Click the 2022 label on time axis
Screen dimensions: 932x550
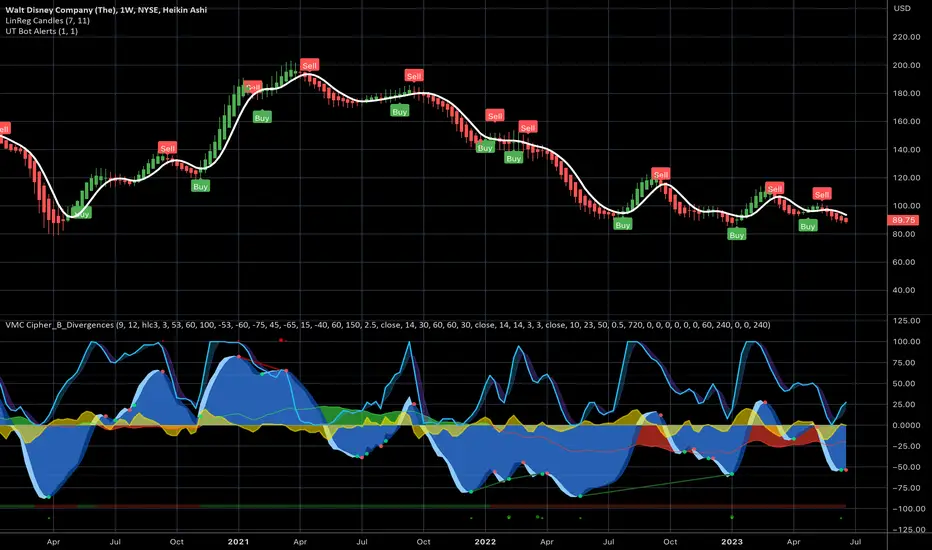485,542
